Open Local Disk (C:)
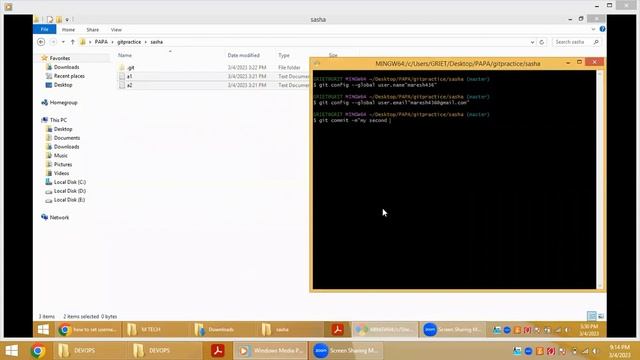The width and height of the screenshot is (640, 360). coord(70,182)
